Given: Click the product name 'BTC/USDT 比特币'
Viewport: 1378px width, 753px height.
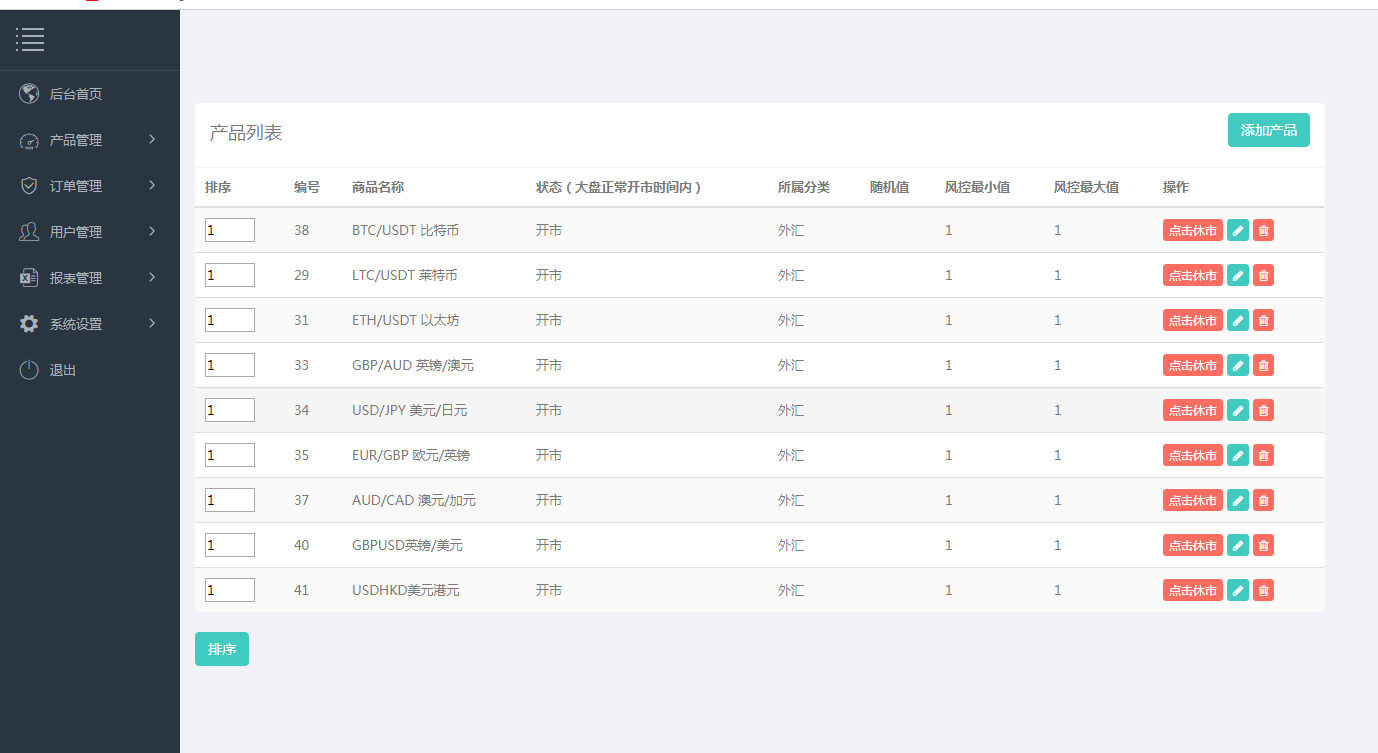Looking at the screenshot, I should (405, 230).
